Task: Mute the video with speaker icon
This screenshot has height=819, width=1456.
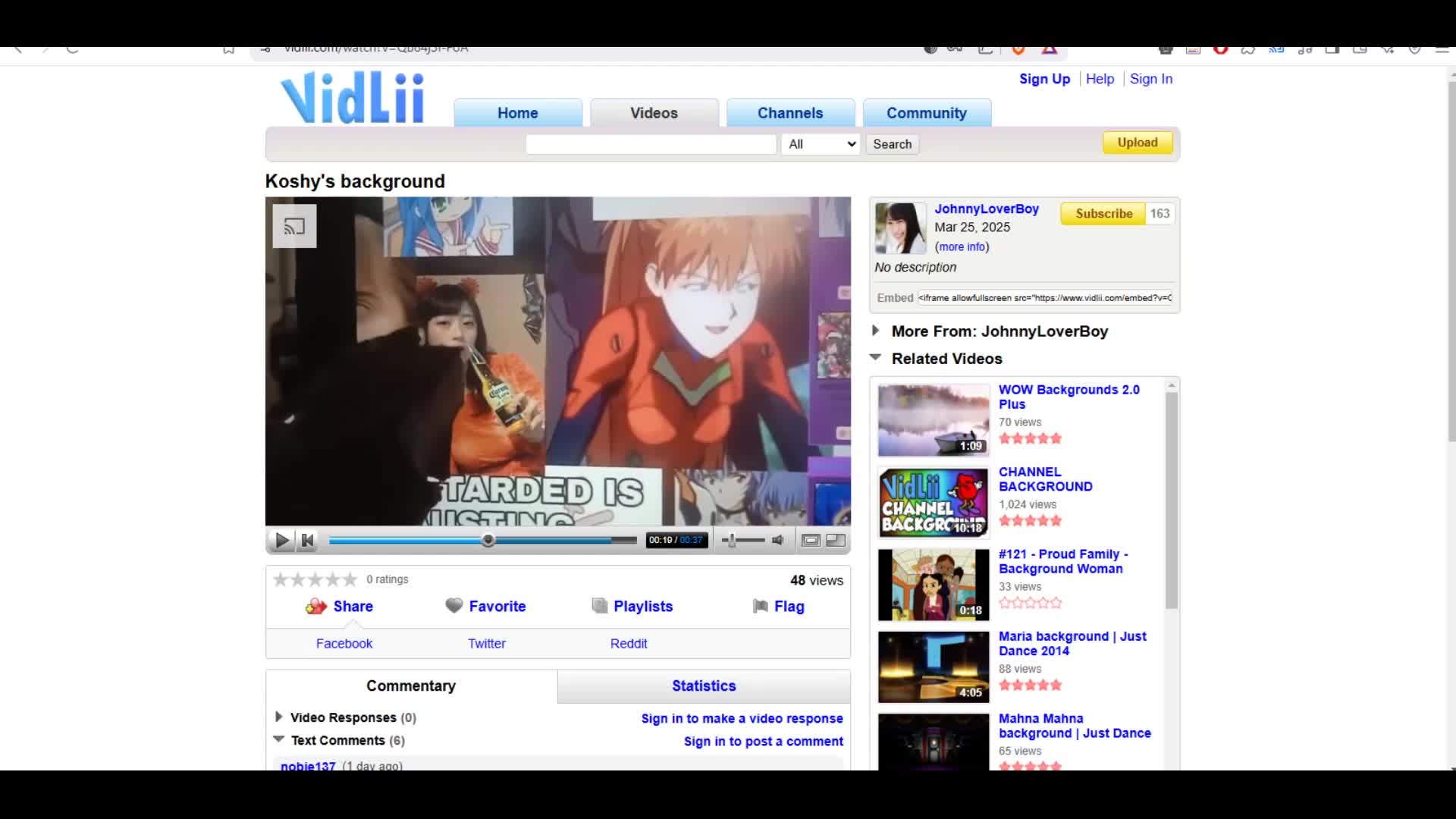Action: click(777, 540)
